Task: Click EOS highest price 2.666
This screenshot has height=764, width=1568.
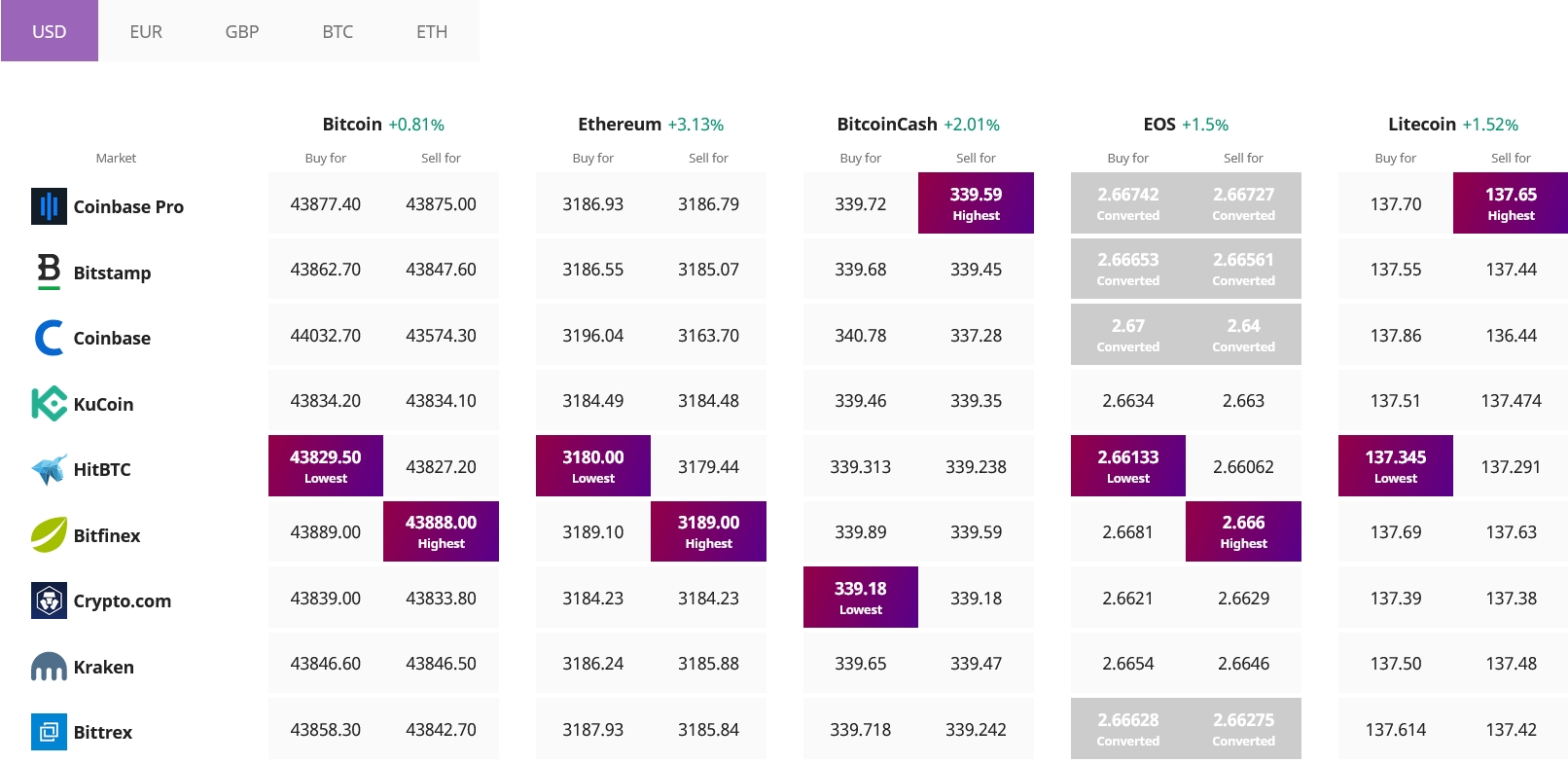Action: (x=1244, y=531)
